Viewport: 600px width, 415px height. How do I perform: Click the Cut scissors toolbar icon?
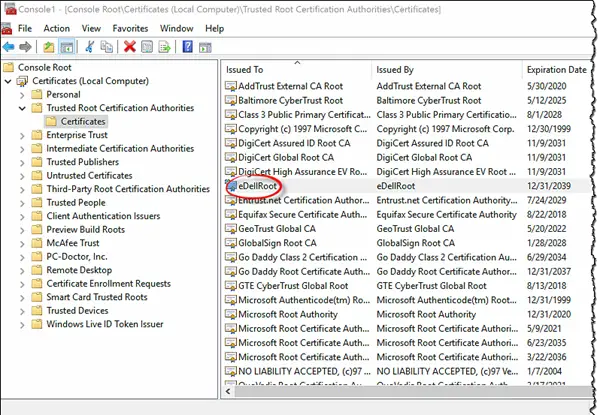pos(90,47)
